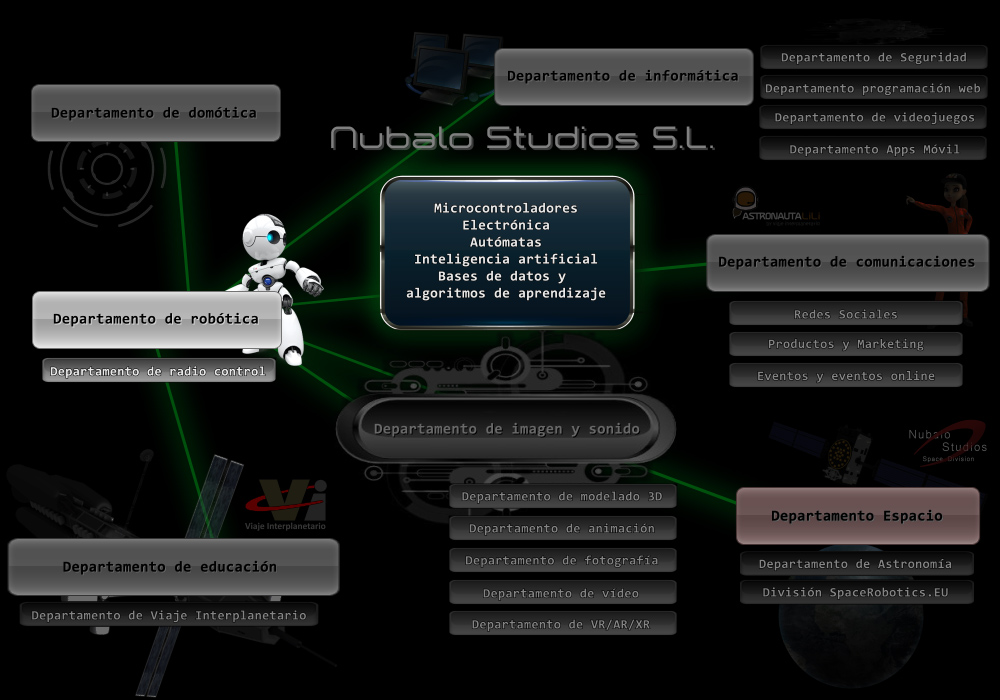Click the Vi Viaje Interplanetario logo
This screenshot has width=1000, height=700.
[x=286, y=505]
